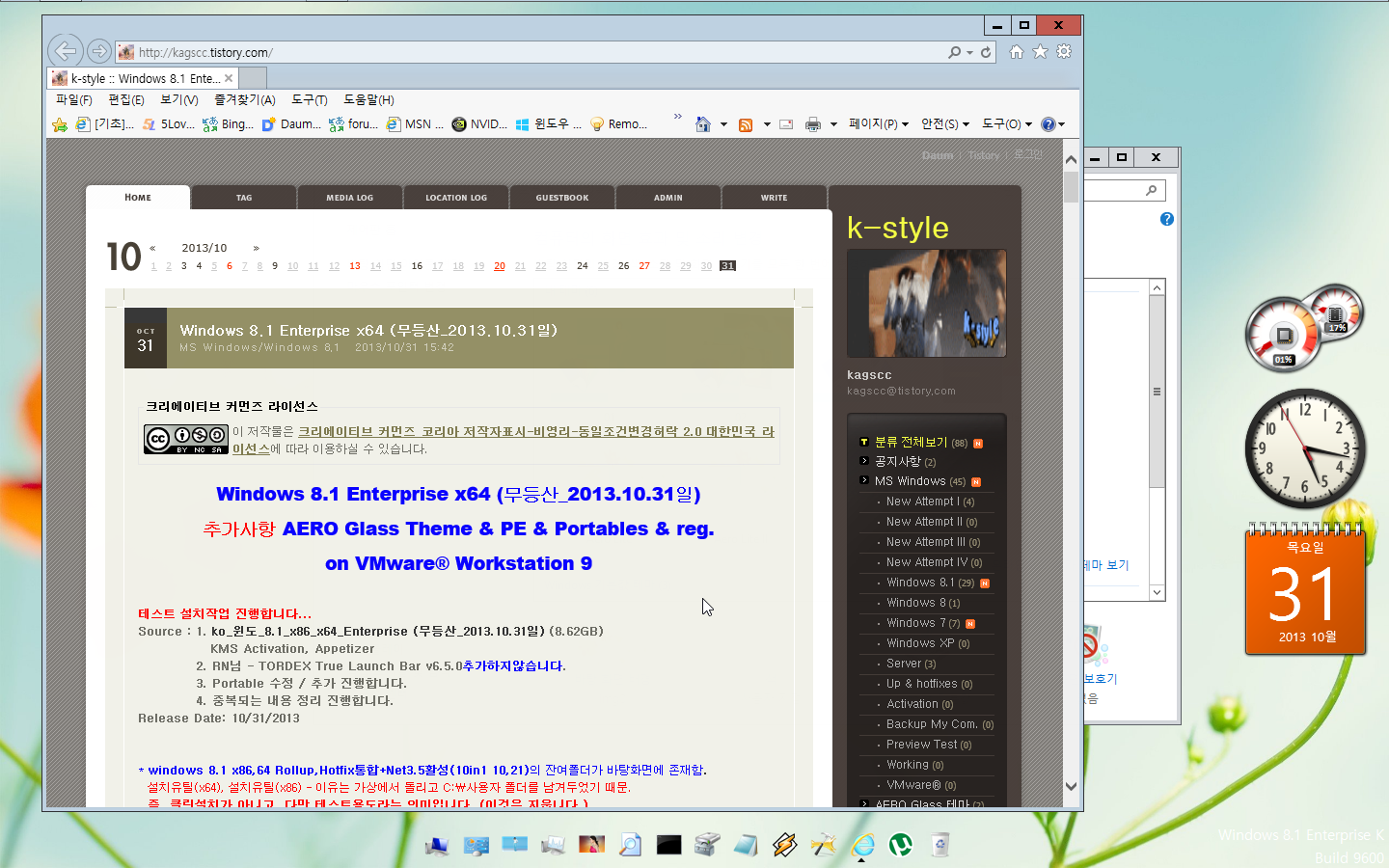The height and width of the screenshot is (868, 1389).
Task: Open the 도구(O) dropdown
Action: tap(1006, 124)
